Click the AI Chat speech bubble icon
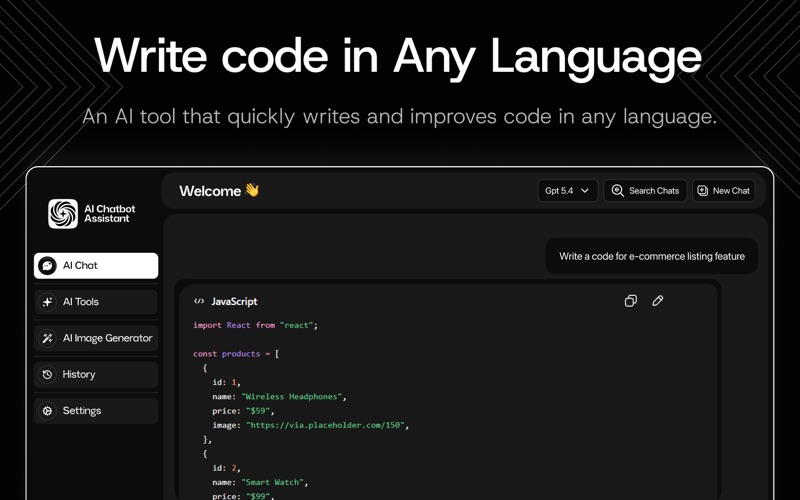 (47, 265)
